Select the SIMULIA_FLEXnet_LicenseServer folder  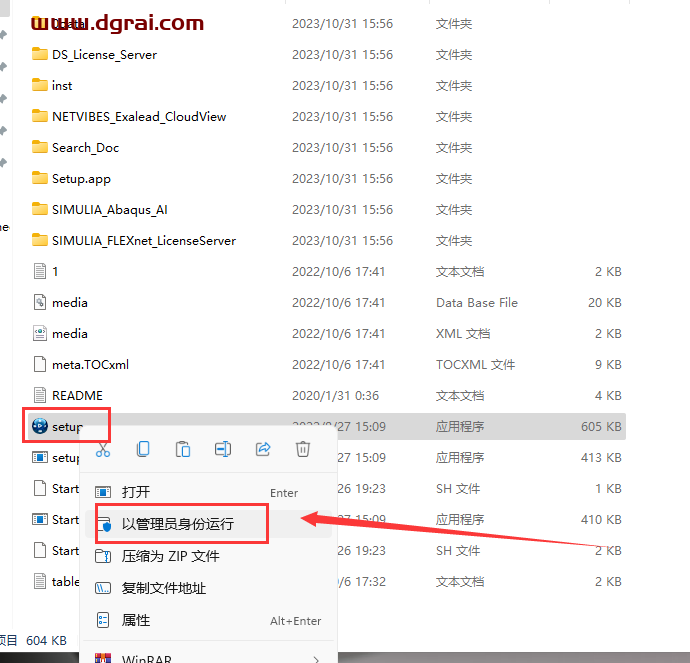(143, 240)
